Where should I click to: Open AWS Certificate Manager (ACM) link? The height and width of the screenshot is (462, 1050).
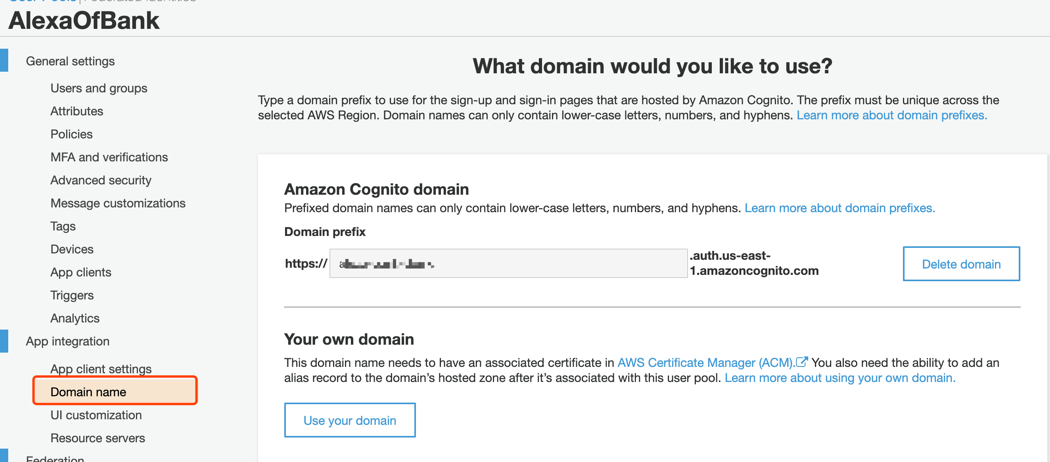(x=706, y=363)
